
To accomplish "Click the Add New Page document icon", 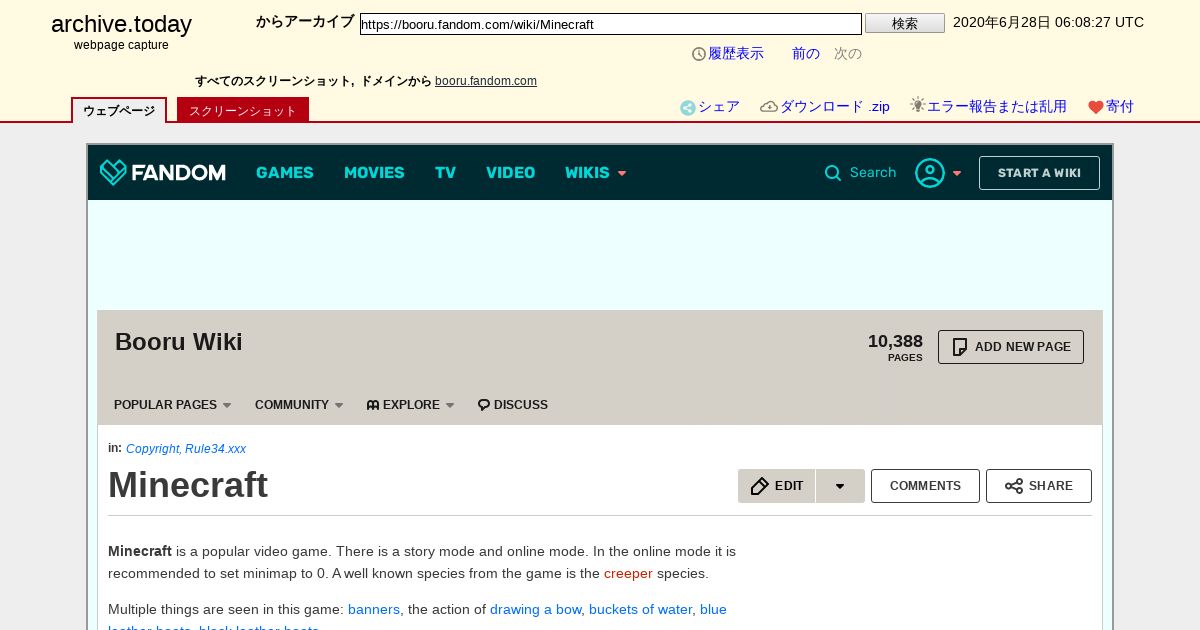I will pyautogui.click(x=960, y=347).
